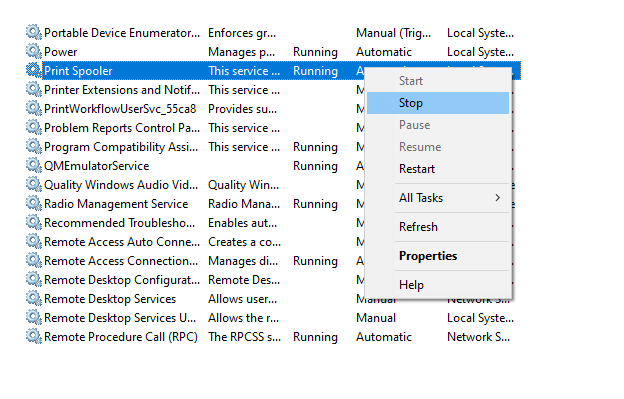Select Recommended Troublesho... service name
The height and width of the screenshot is (399, 624).
119,223
